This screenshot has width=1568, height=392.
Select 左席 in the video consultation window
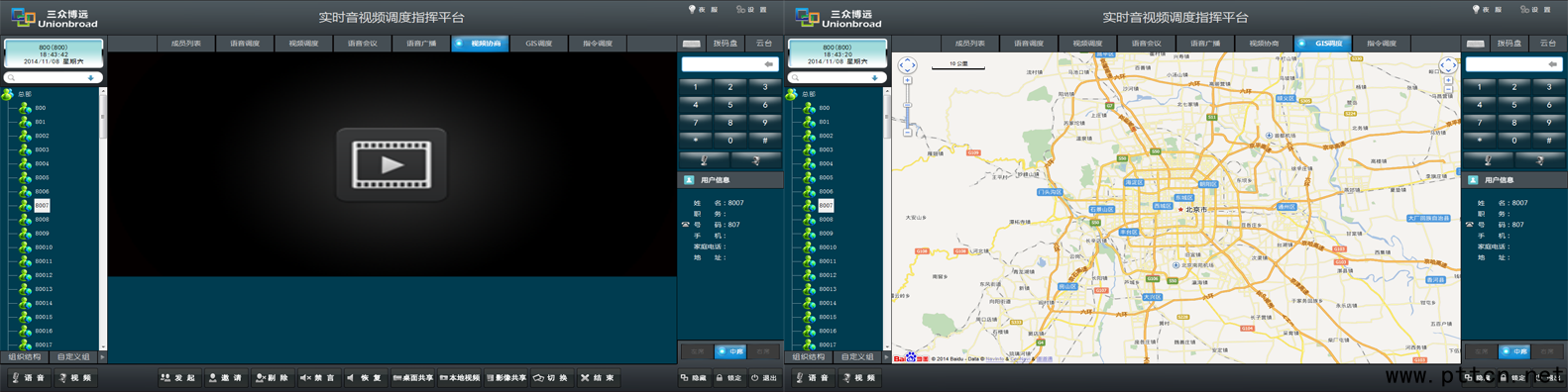point(698,351)
